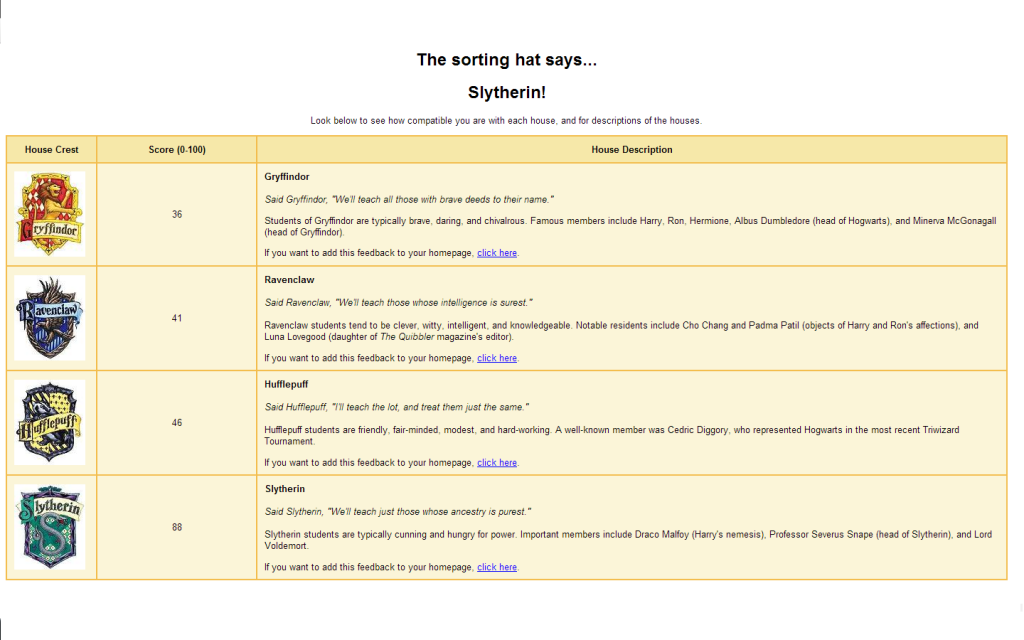Open Hufflepuff's 'click here' homepage feedback link

point(497,463)
